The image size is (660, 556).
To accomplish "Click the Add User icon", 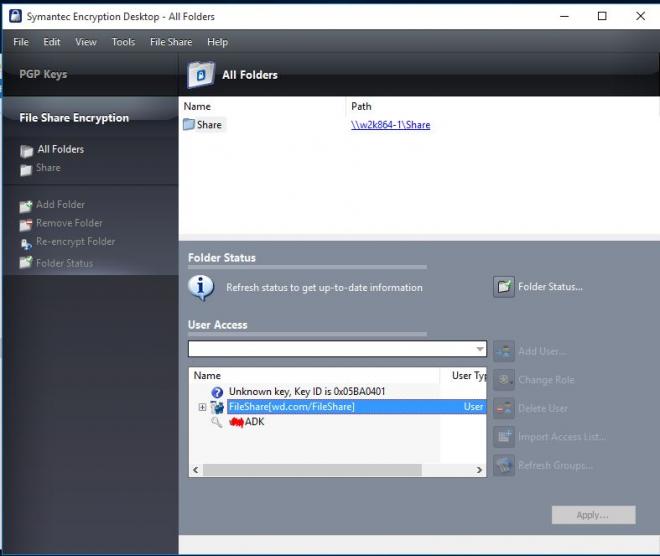I will click(504, 351).
